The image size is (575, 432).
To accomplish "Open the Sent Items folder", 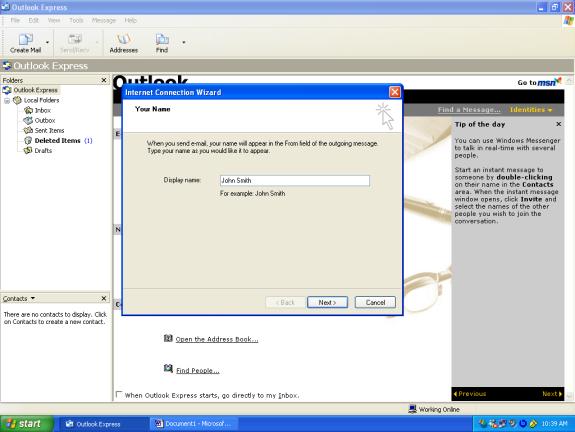I will tap(44, 130).
